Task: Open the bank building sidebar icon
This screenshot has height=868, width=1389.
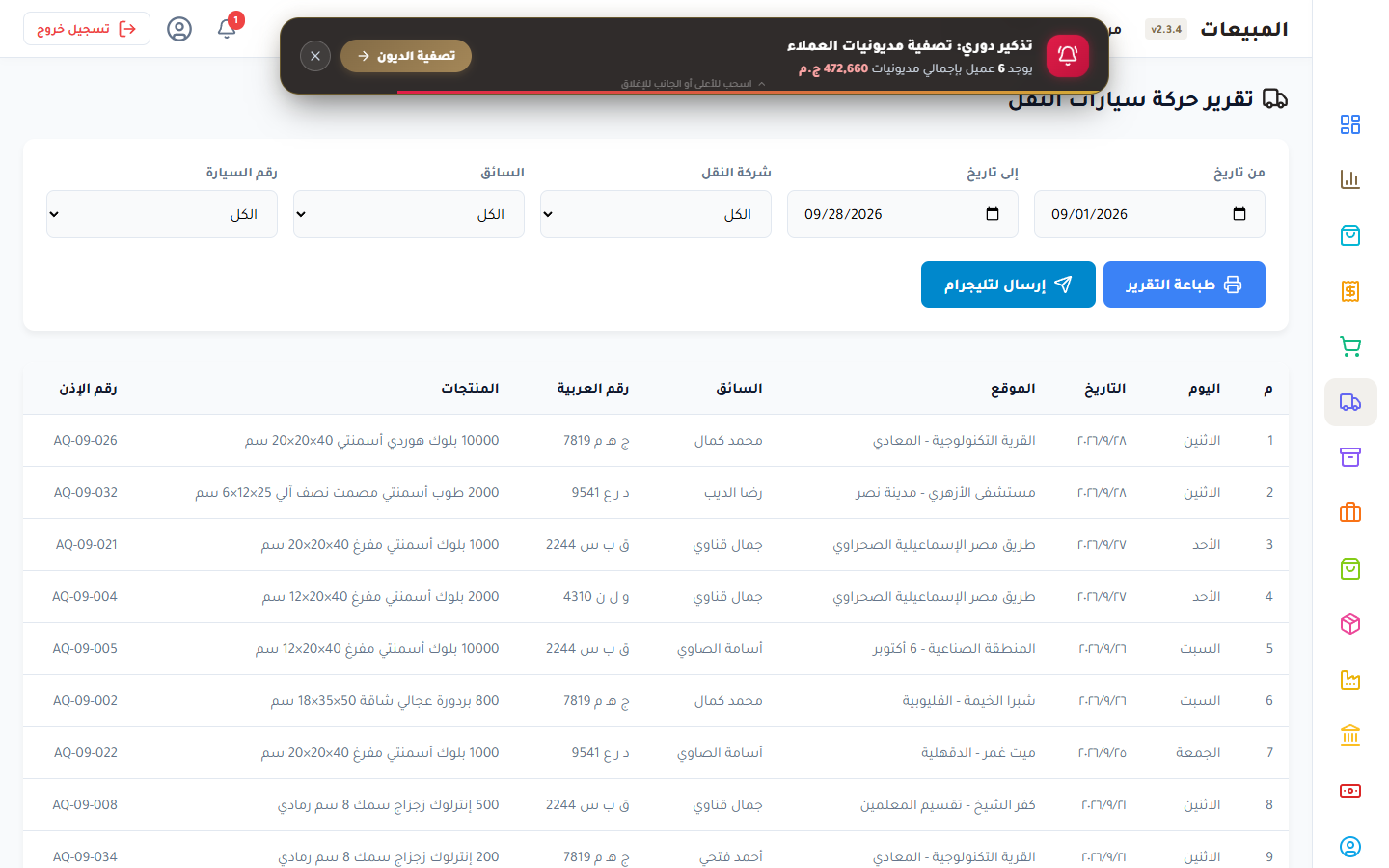Action: (1350, 735)
